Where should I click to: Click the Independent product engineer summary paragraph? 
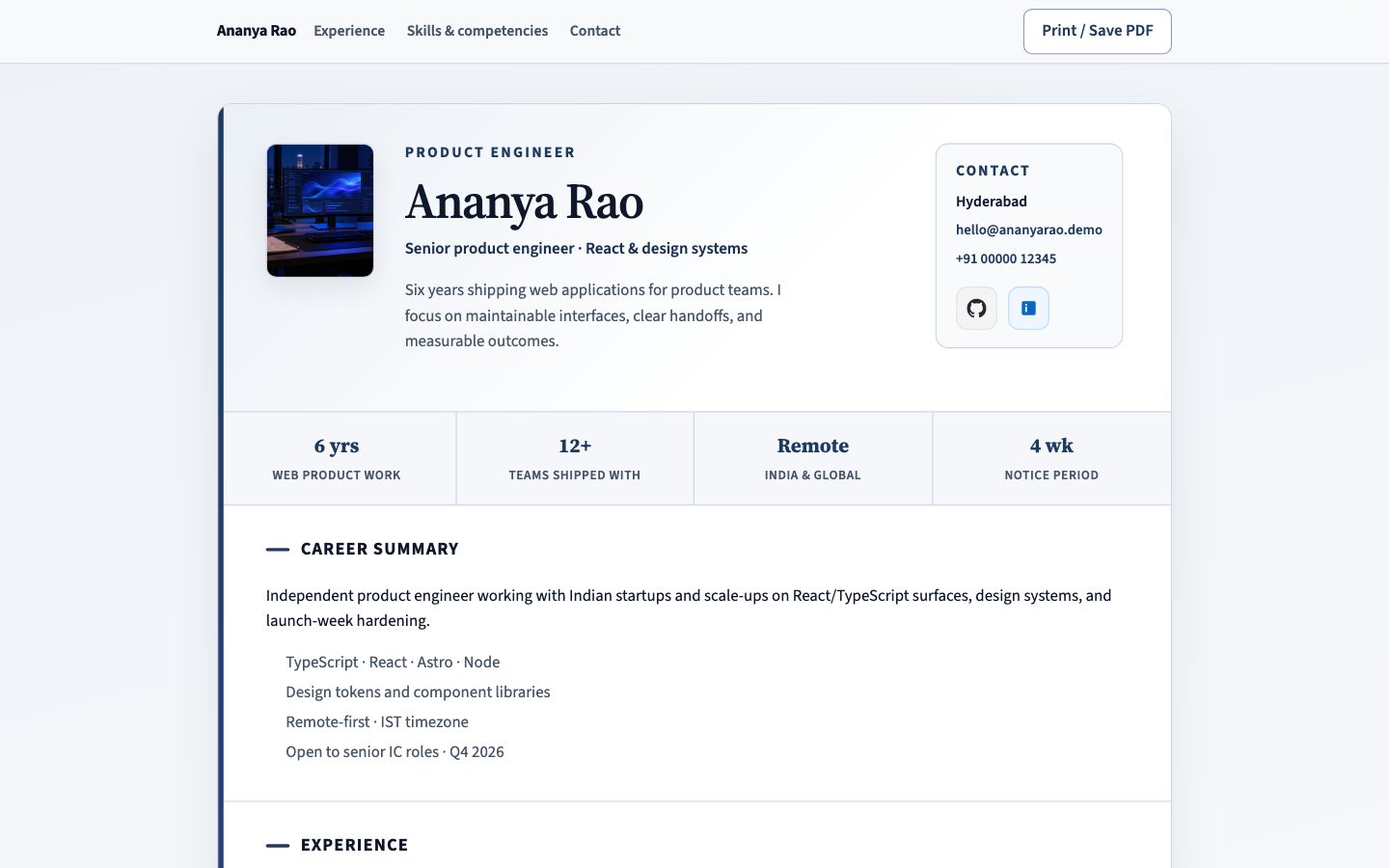tap(689, 608)
